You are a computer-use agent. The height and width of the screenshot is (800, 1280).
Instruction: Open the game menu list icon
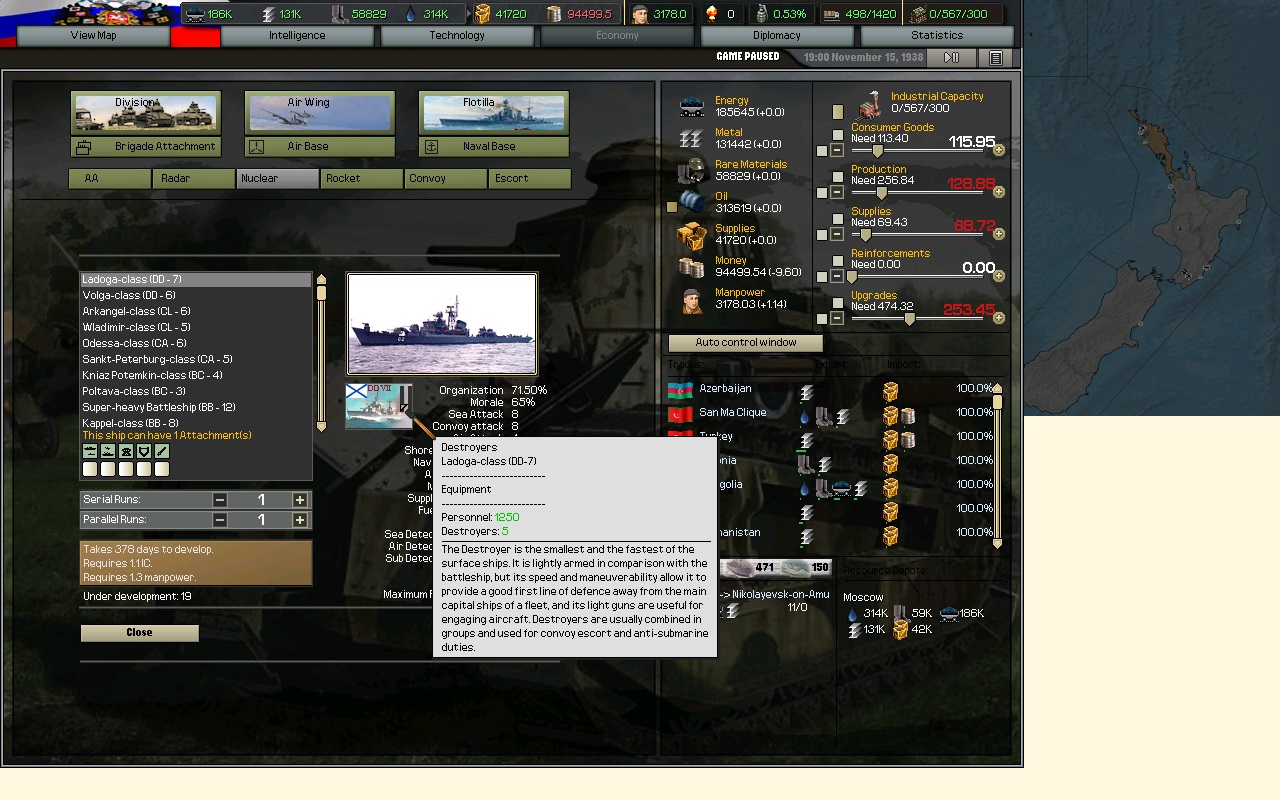pyautogui.click(x=995, y=58)
